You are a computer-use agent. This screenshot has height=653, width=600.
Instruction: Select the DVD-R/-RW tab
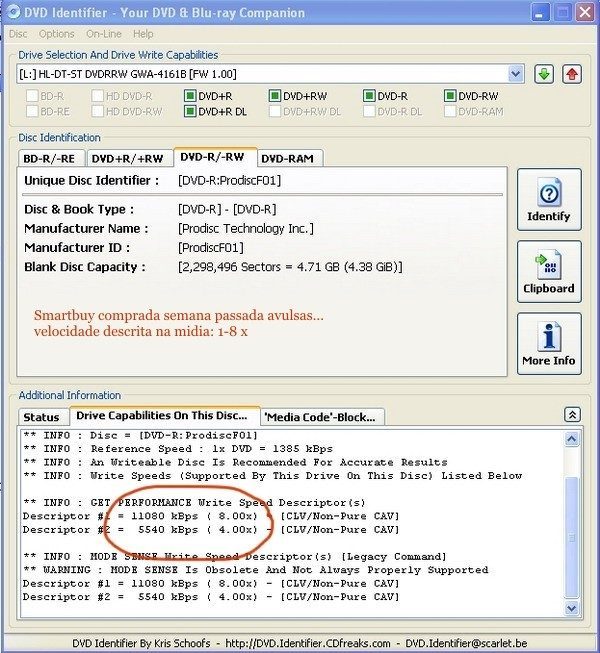tap(215, 157)
